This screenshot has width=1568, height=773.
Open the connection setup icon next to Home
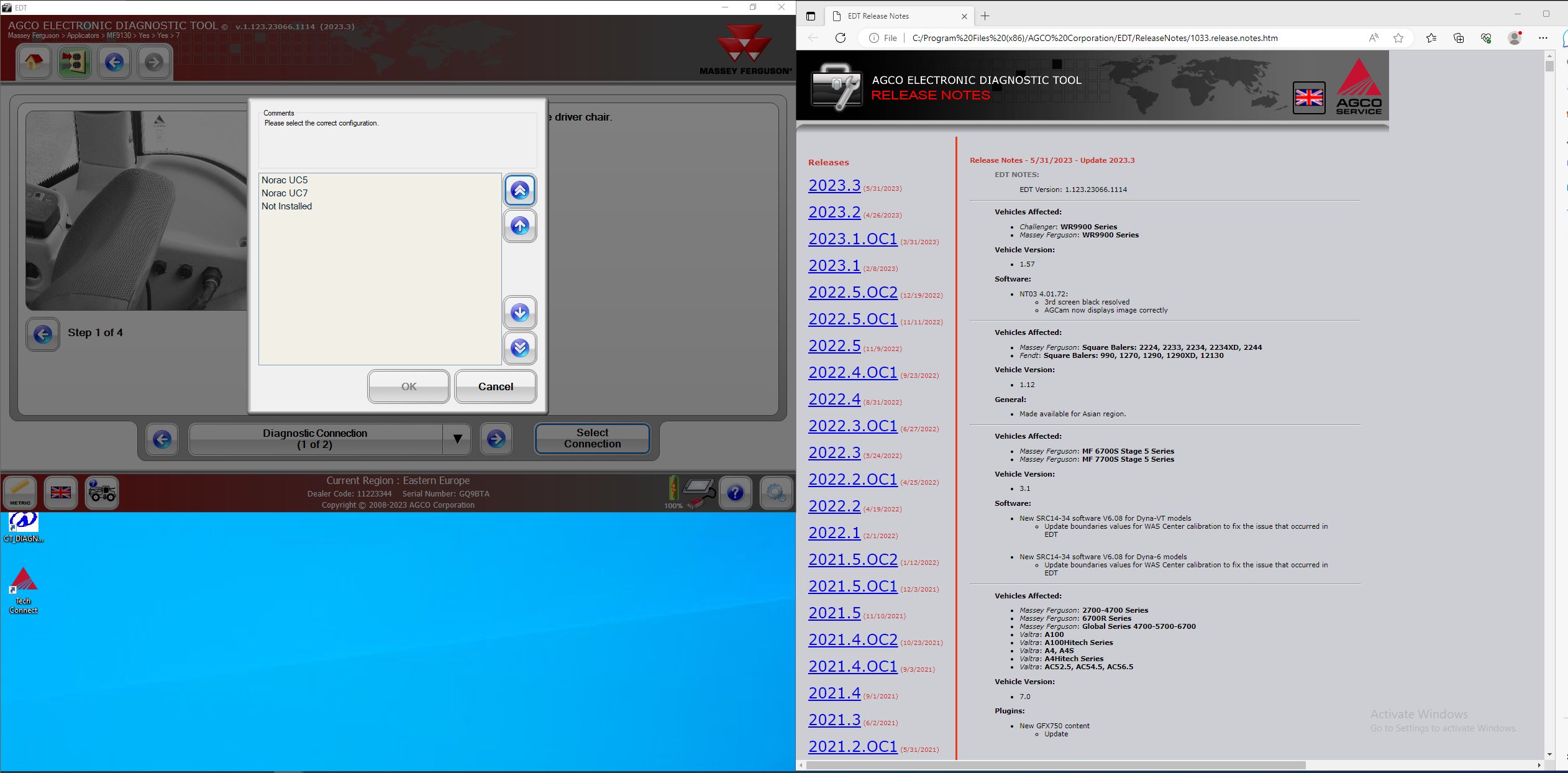point(74,62)
